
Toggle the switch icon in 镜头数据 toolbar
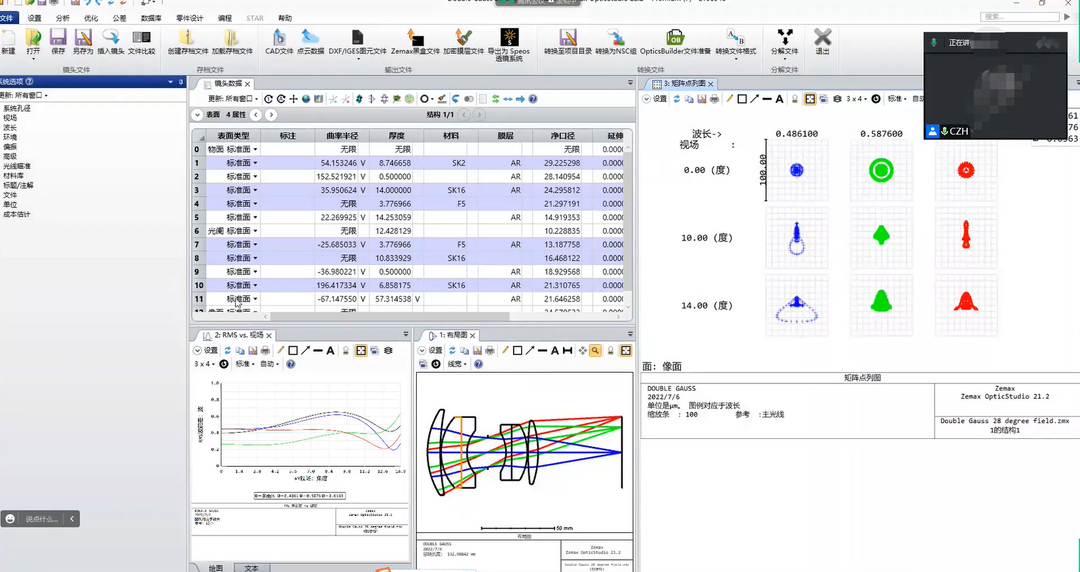coord(468,99)
